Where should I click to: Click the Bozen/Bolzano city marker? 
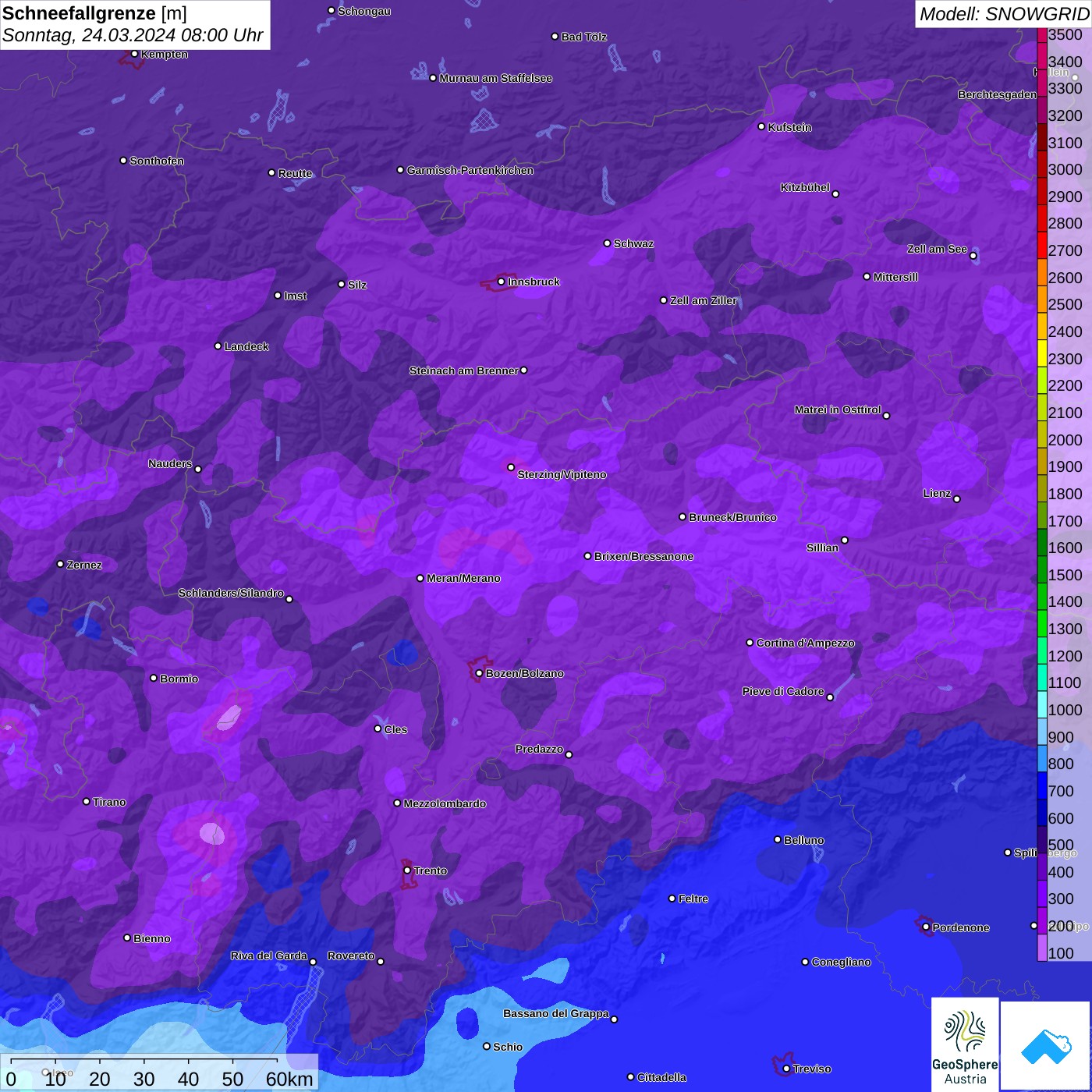coord(480,673)
